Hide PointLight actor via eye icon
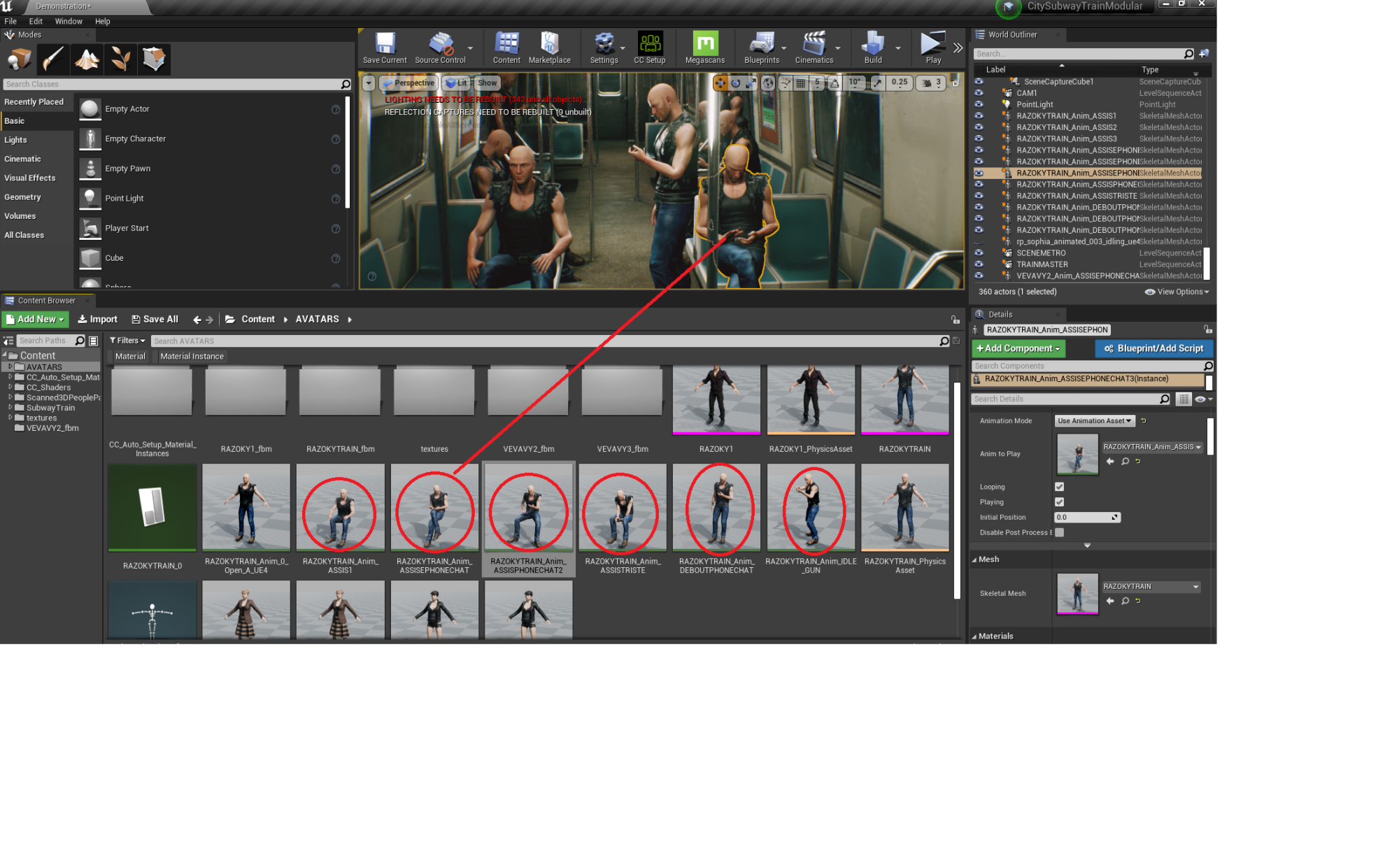Screen dimensions: 1399x868 (979, 104)
